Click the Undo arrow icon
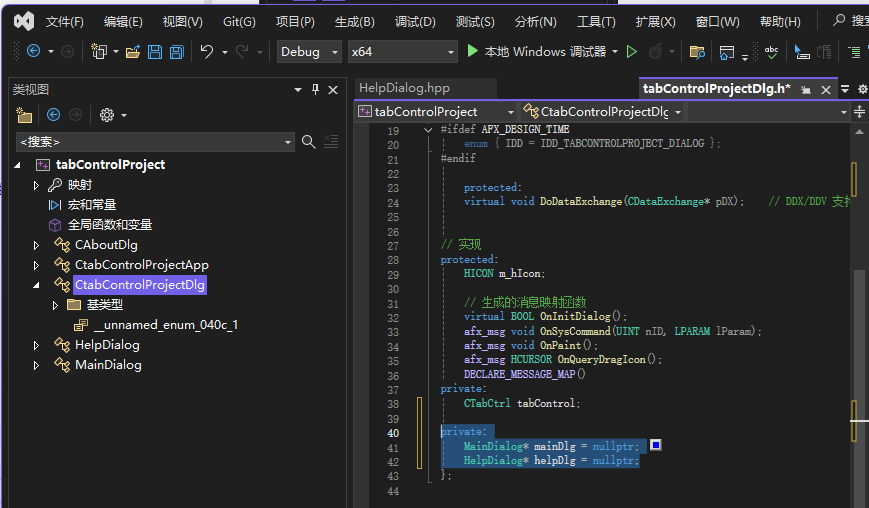 tap(206, 52)
